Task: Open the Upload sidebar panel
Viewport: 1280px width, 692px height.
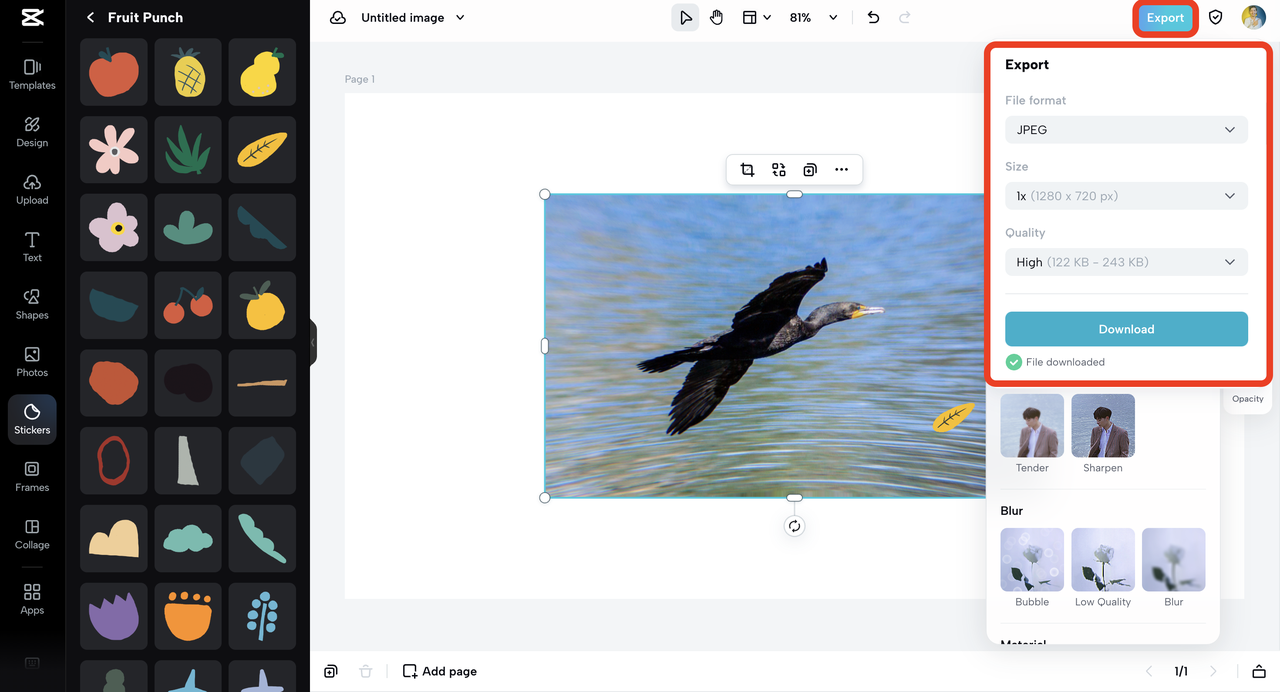Action: [32, 189]
